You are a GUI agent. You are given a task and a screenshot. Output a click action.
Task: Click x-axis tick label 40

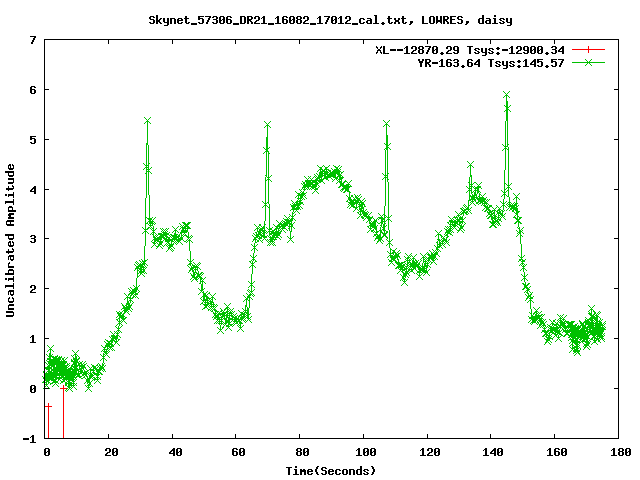pyautogui.click(x=175, y=452)
